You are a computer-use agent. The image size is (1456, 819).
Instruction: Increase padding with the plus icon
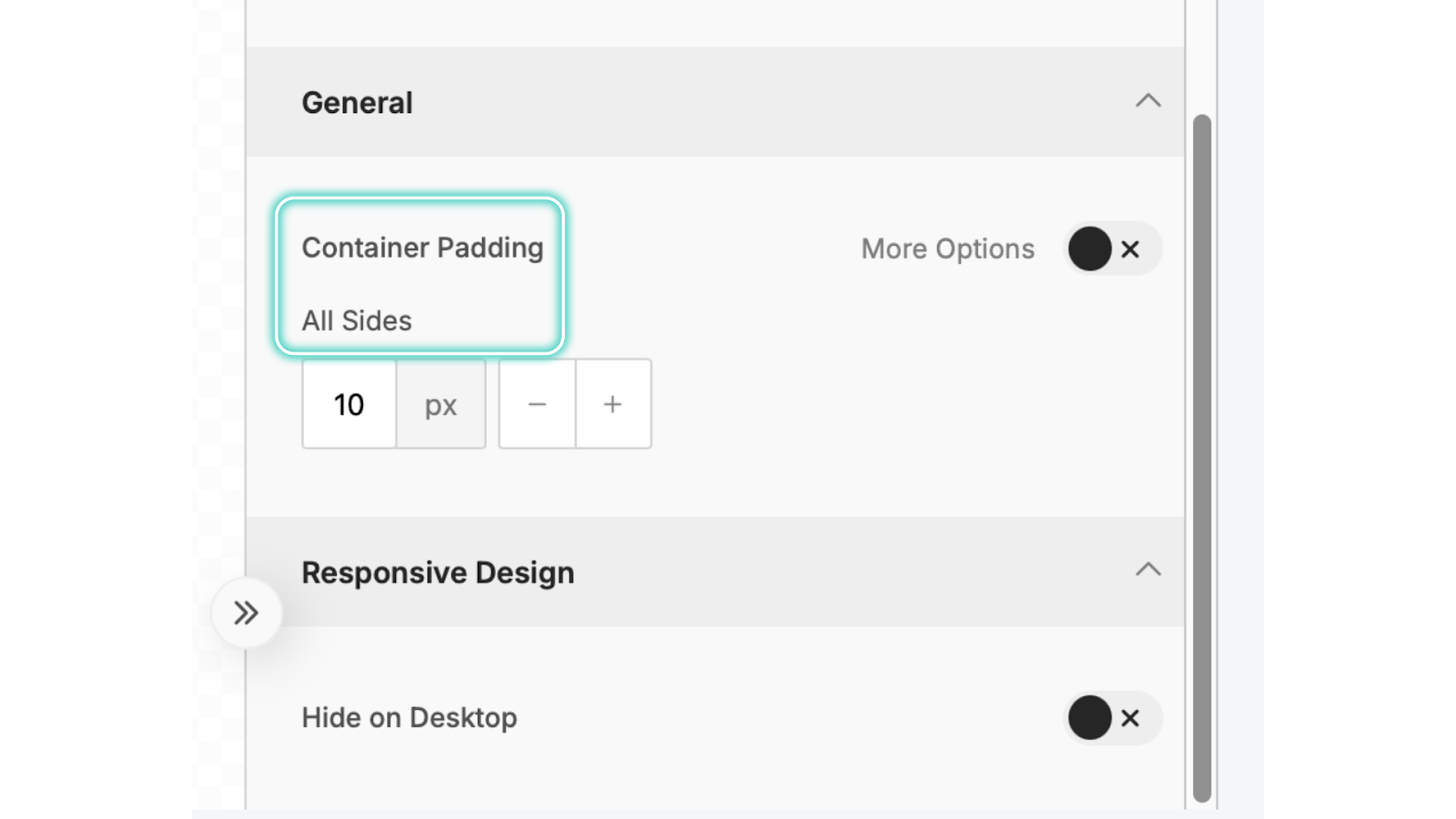point(613,404)
